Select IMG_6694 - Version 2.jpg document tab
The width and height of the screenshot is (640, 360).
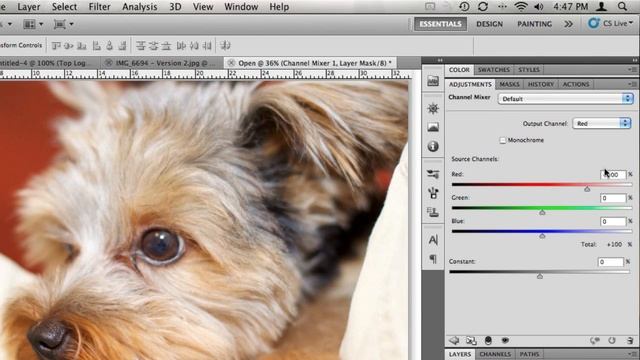[x=162, y=63]
